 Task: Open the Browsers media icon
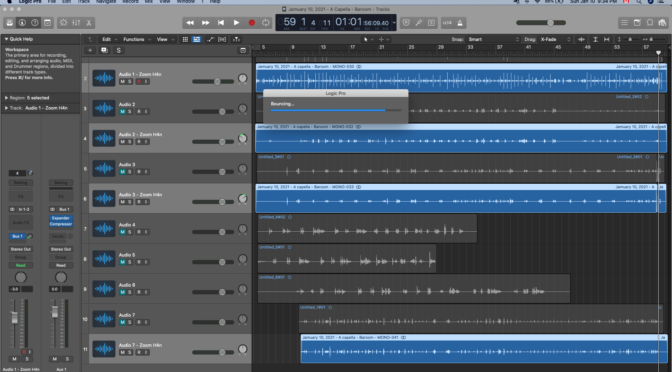(x=663, y=23)
